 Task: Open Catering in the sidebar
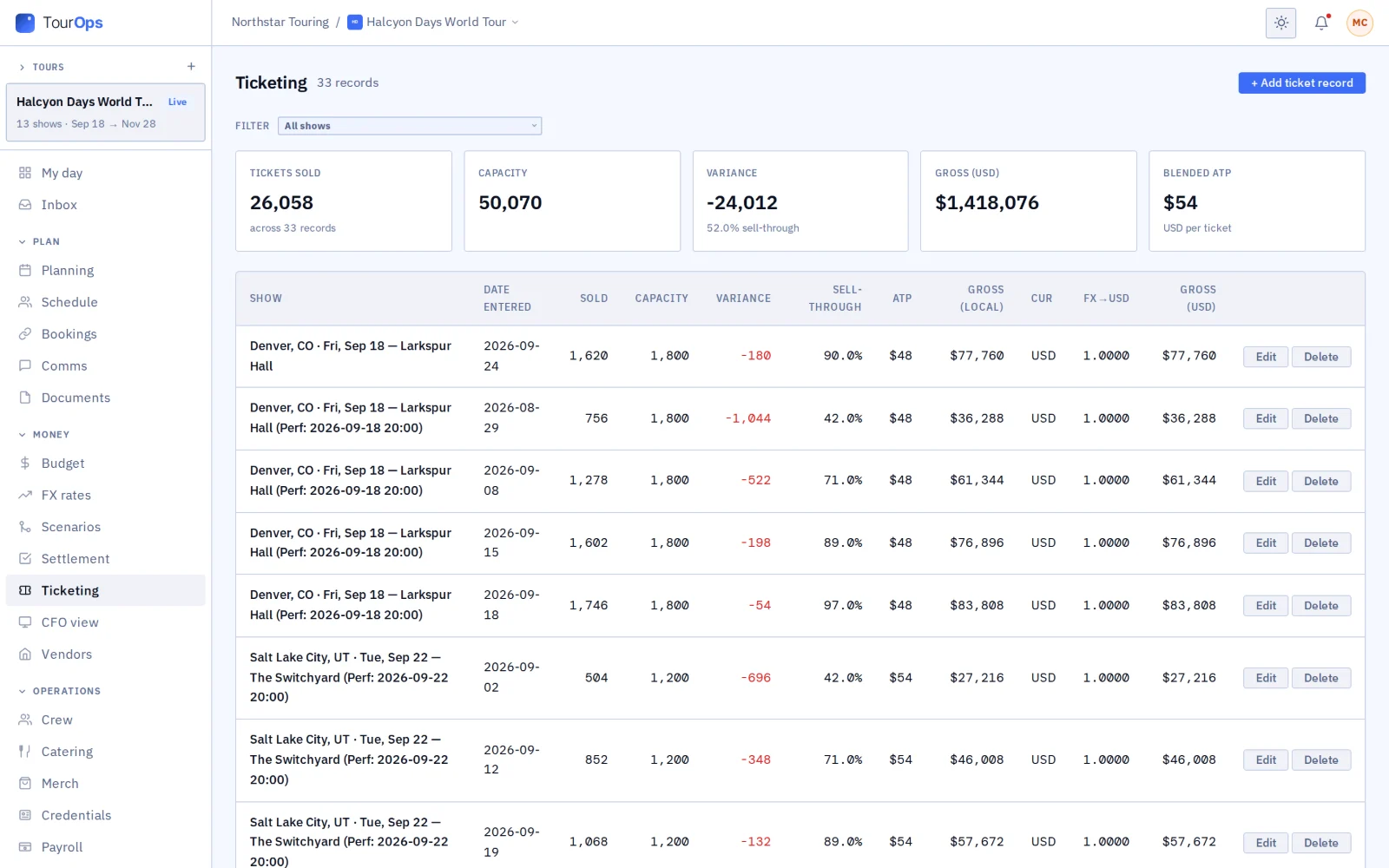[x=106, y=752]
